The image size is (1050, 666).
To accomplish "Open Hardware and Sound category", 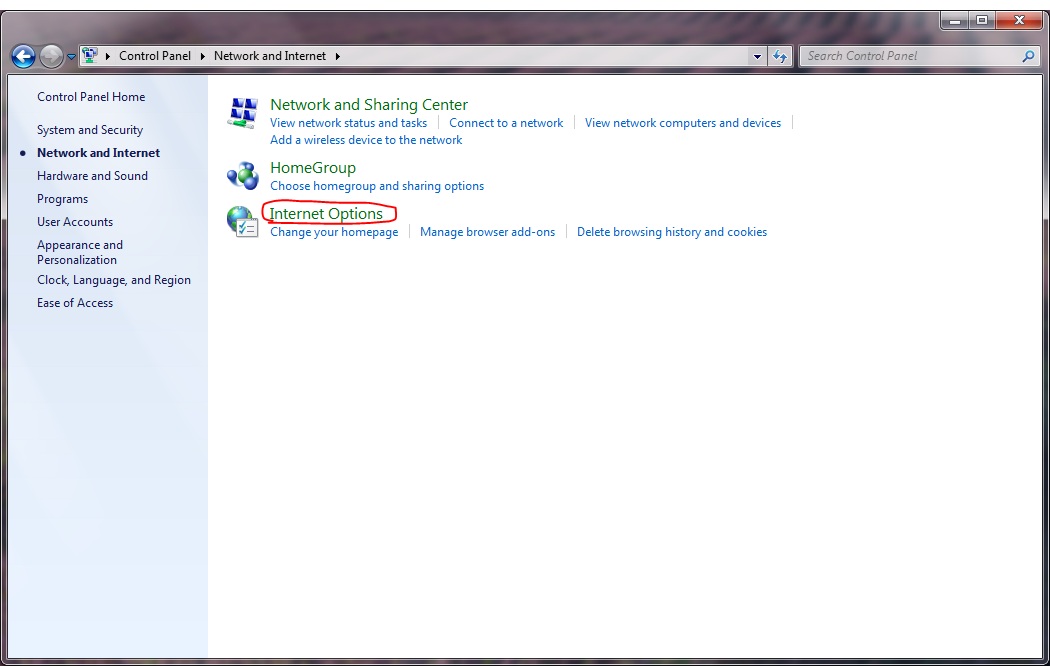I will coord(92,176).
